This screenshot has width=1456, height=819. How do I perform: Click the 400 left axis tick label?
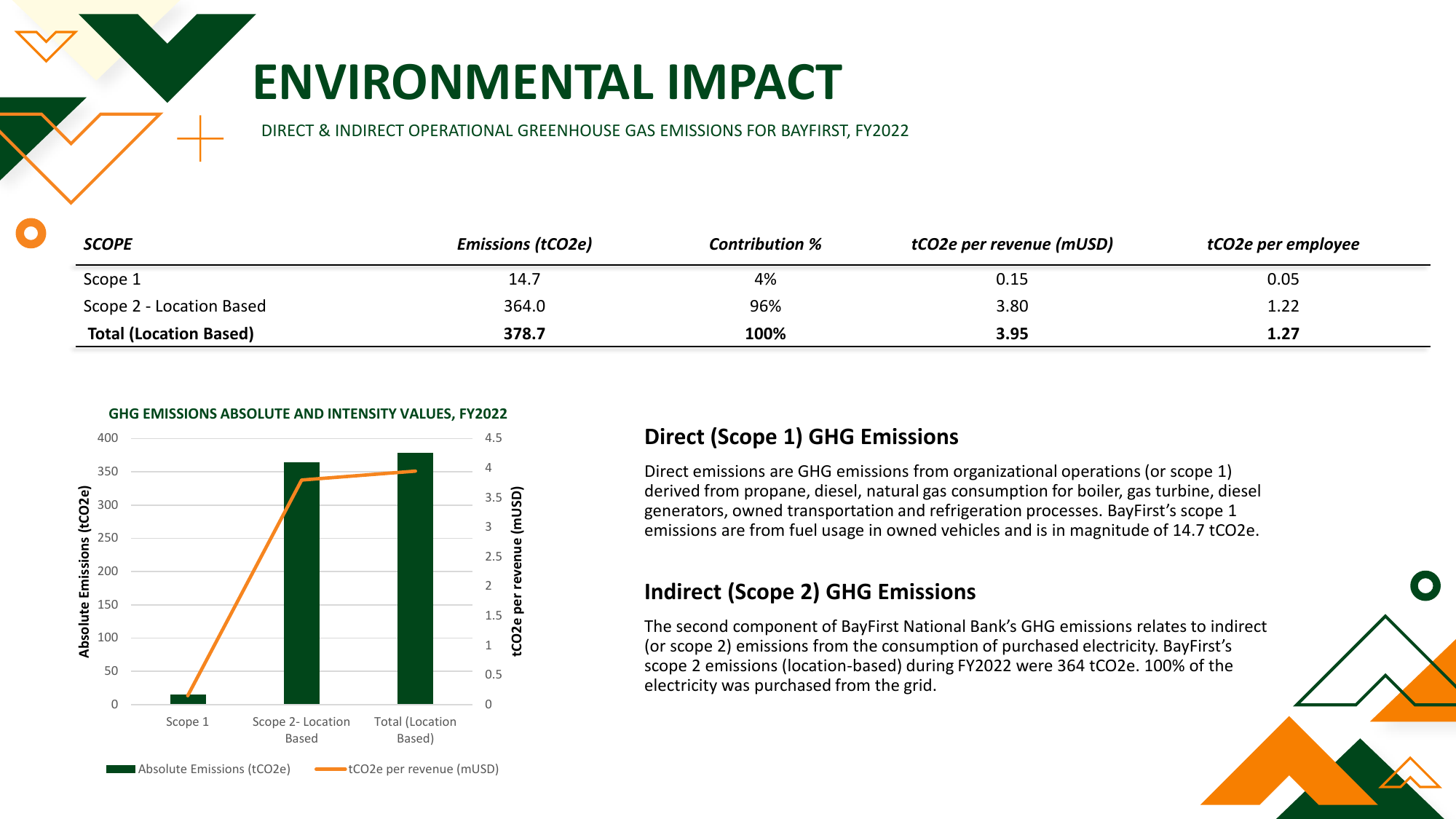click(x=108, y=438)
